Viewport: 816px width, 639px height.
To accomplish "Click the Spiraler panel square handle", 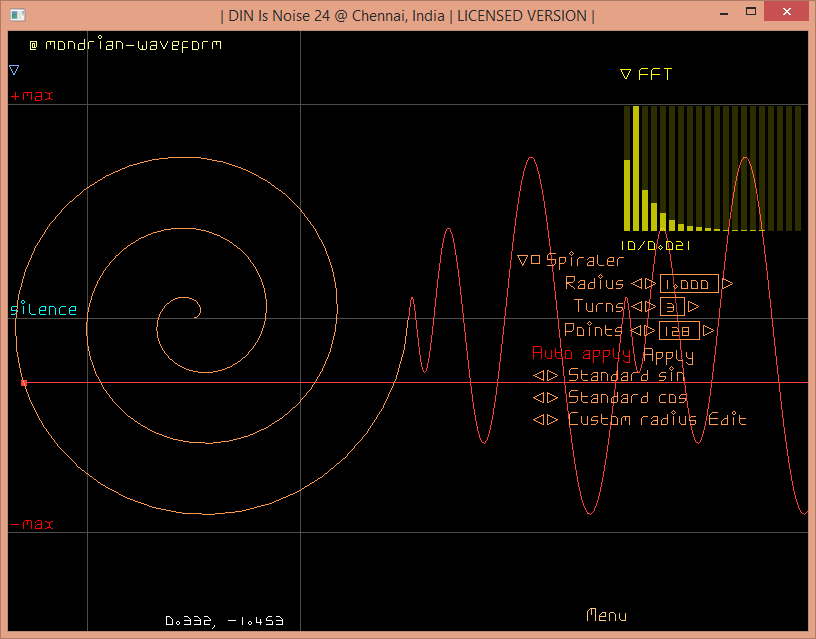I will click(x=535, y=260).
